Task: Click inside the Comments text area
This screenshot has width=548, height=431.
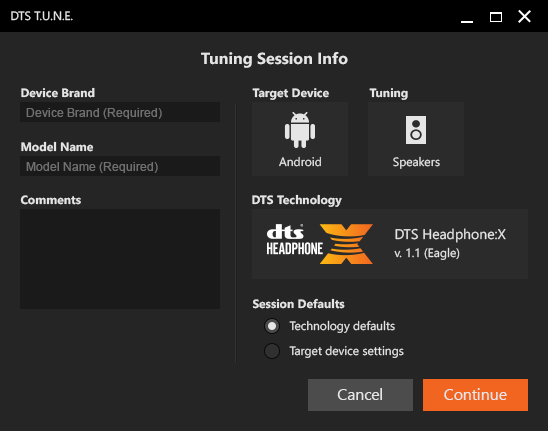Action: [x=120, y=259]
